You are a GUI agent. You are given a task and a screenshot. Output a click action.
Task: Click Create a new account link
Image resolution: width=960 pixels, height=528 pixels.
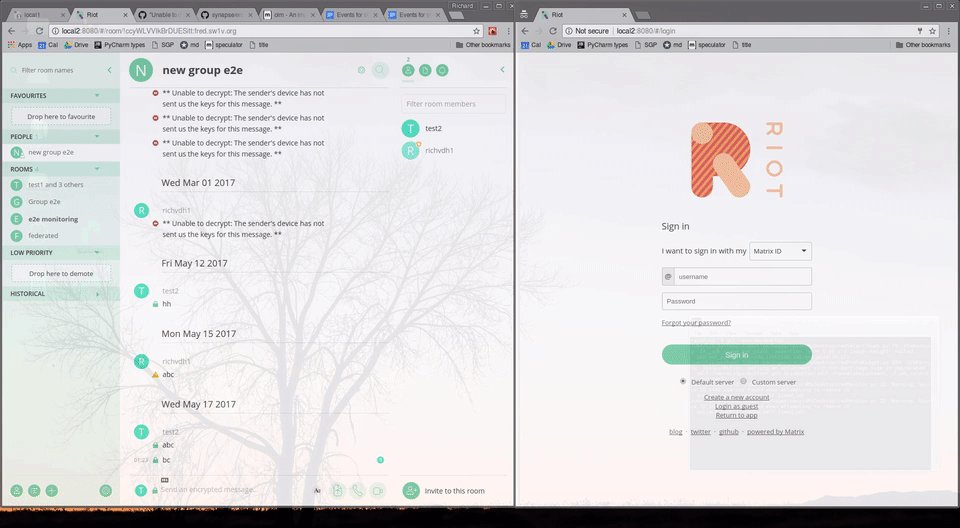[737, 397]
